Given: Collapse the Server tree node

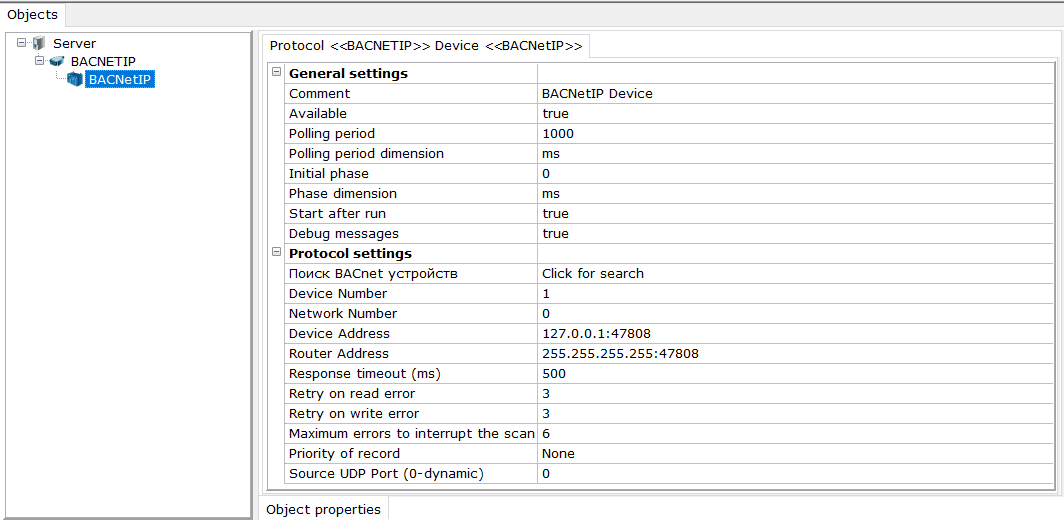Looking at the screenshot, I should click(x=22, y=43).
